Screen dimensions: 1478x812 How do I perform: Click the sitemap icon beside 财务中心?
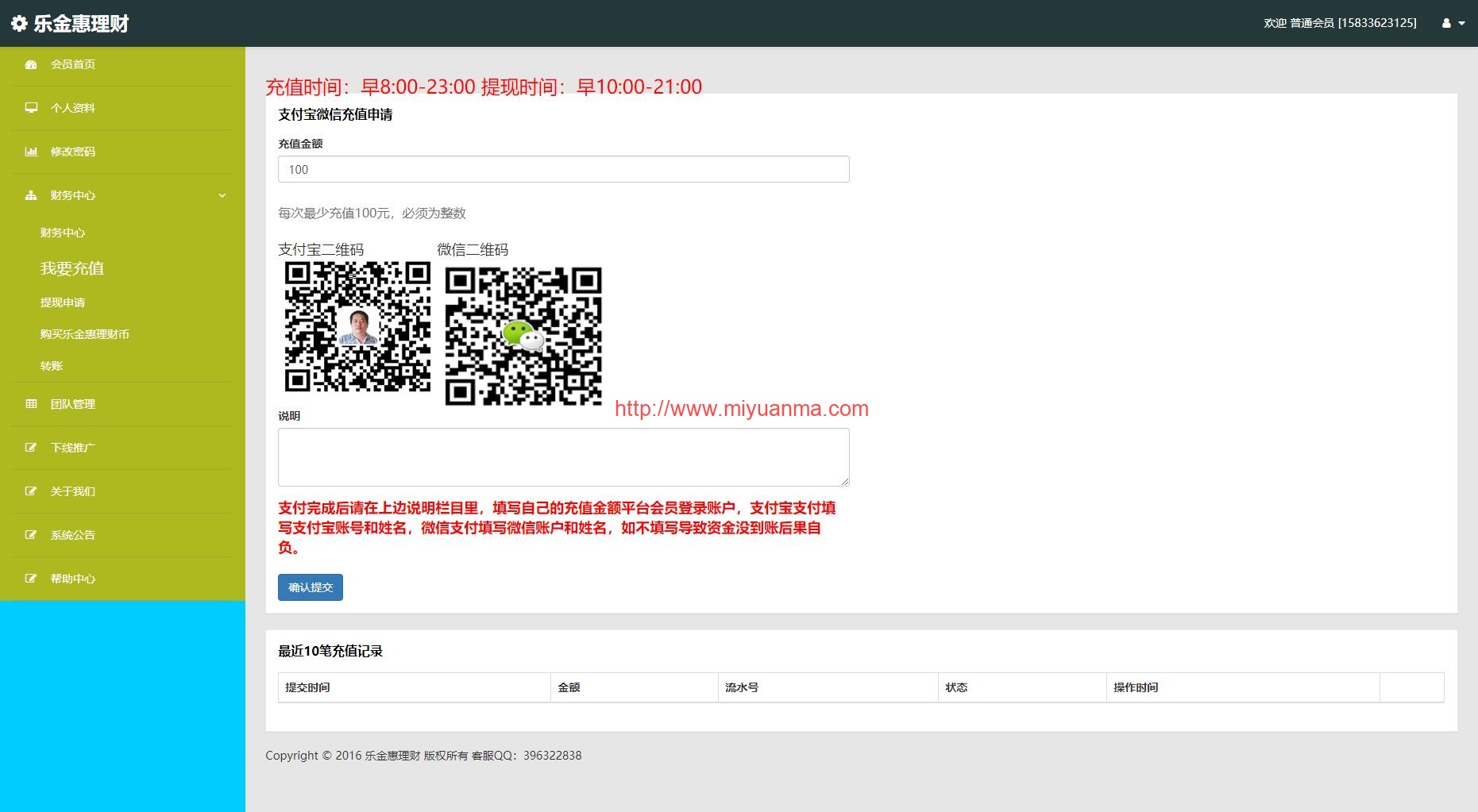31,195
